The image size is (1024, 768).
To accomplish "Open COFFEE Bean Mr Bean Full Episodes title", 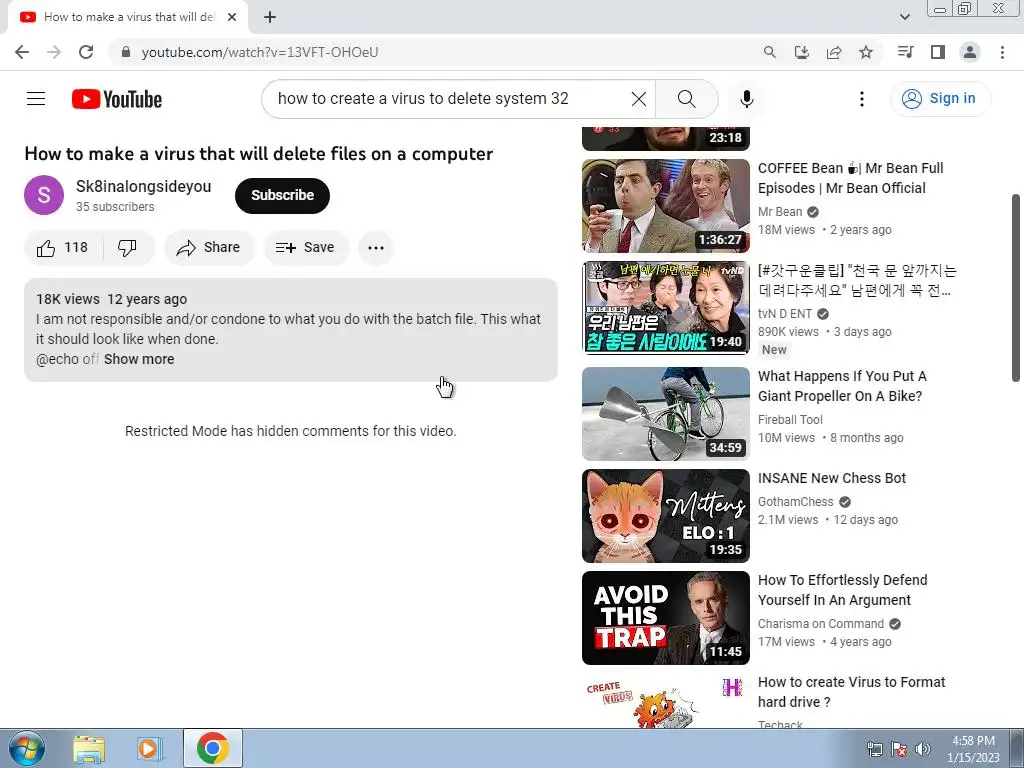I will [x=850, y=178].
